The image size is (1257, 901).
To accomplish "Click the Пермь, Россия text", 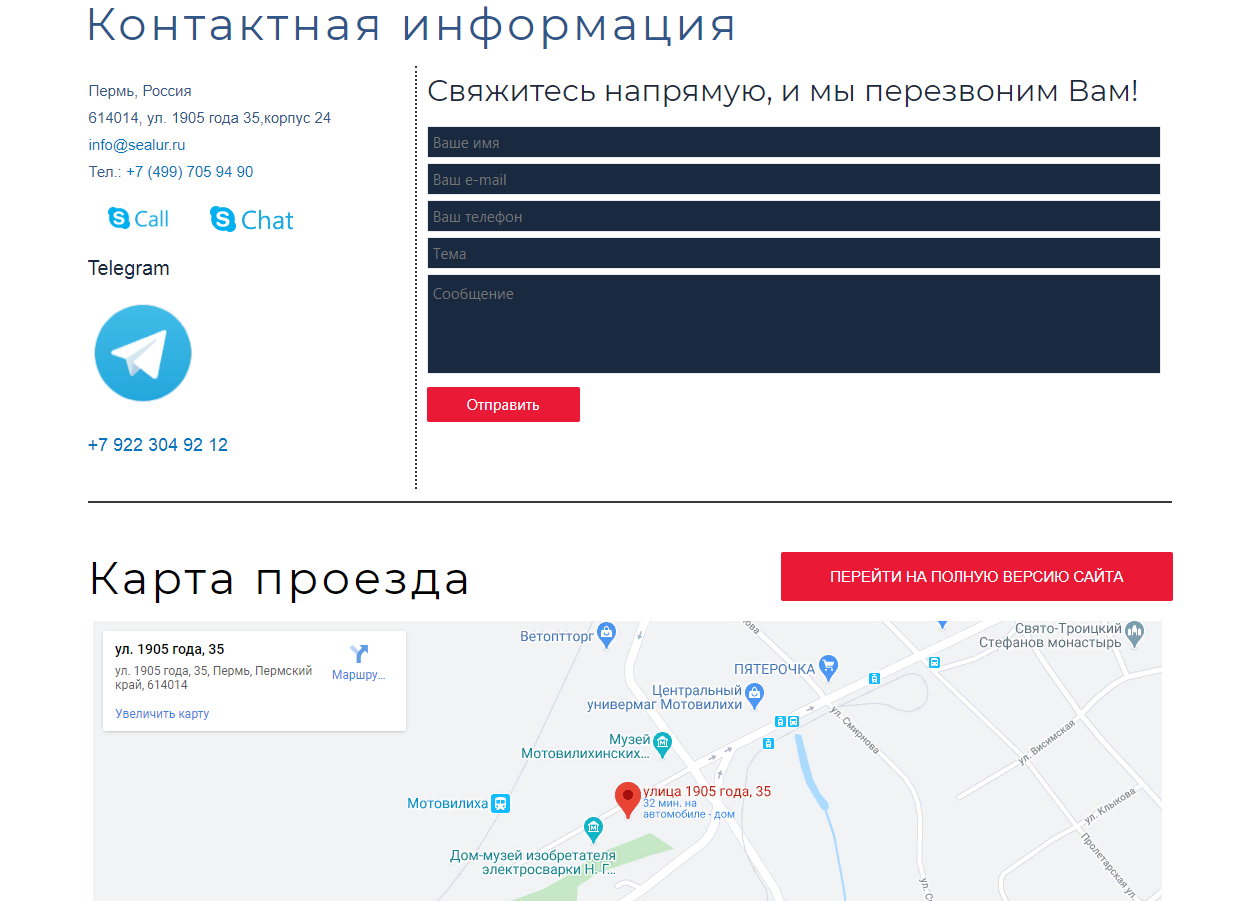I will (140, 91).
